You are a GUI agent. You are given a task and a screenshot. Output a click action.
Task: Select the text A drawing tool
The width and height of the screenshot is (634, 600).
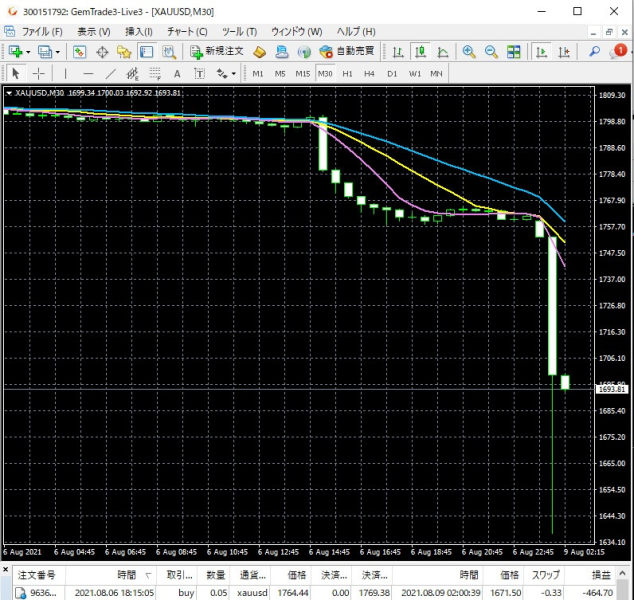(x=177, y=74)
